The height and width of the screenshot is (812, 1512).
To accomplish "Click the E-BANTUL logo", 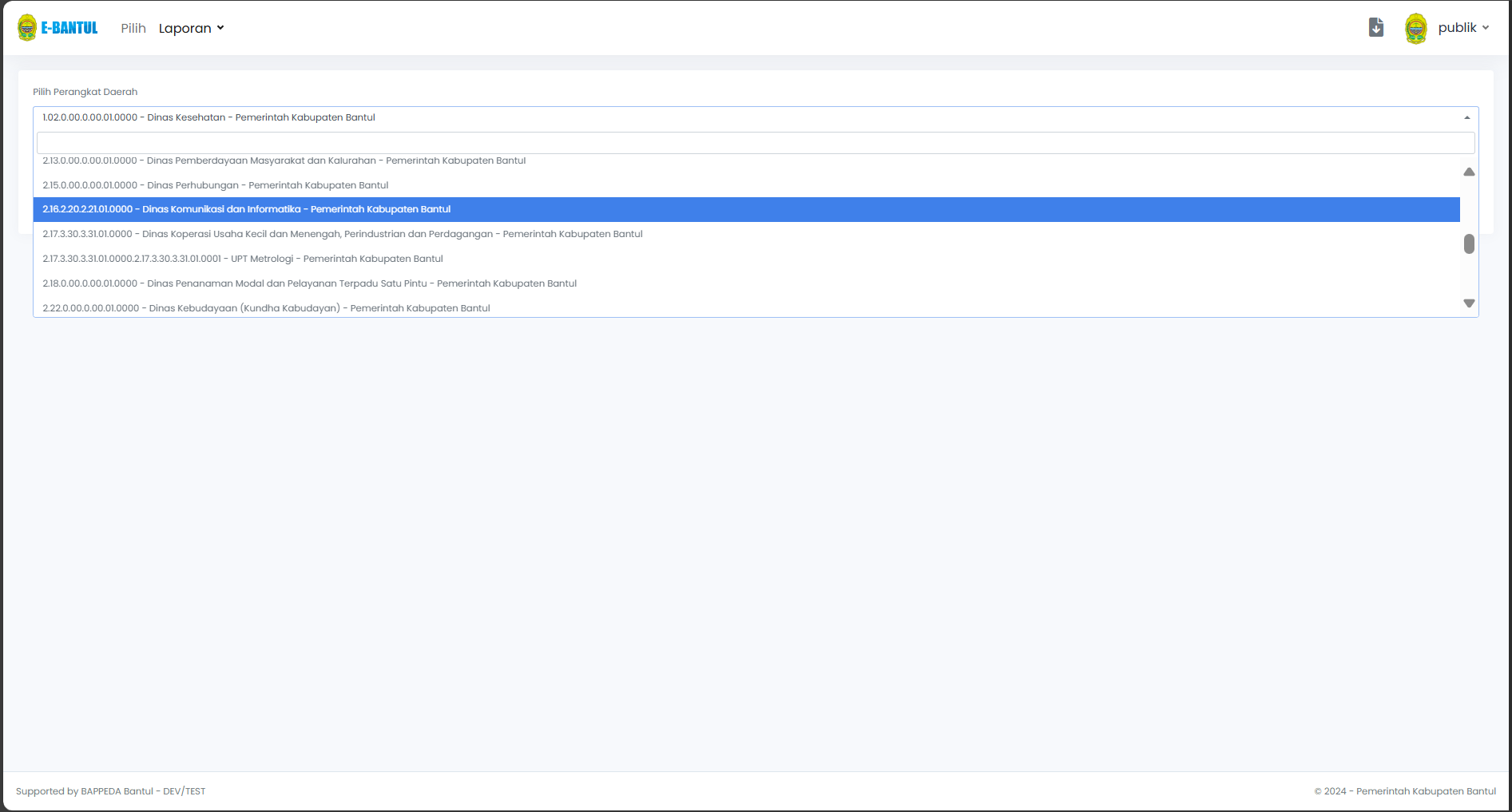I will tap(58, 28).
